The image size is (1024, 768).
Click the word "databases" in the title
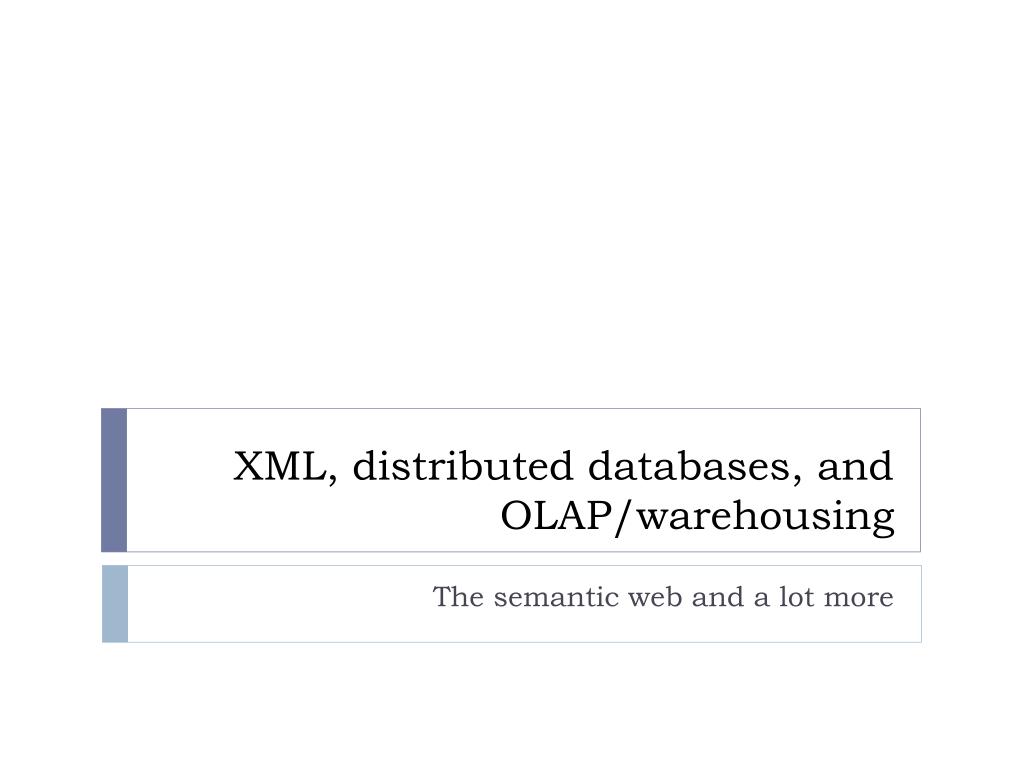coord(690,466)
